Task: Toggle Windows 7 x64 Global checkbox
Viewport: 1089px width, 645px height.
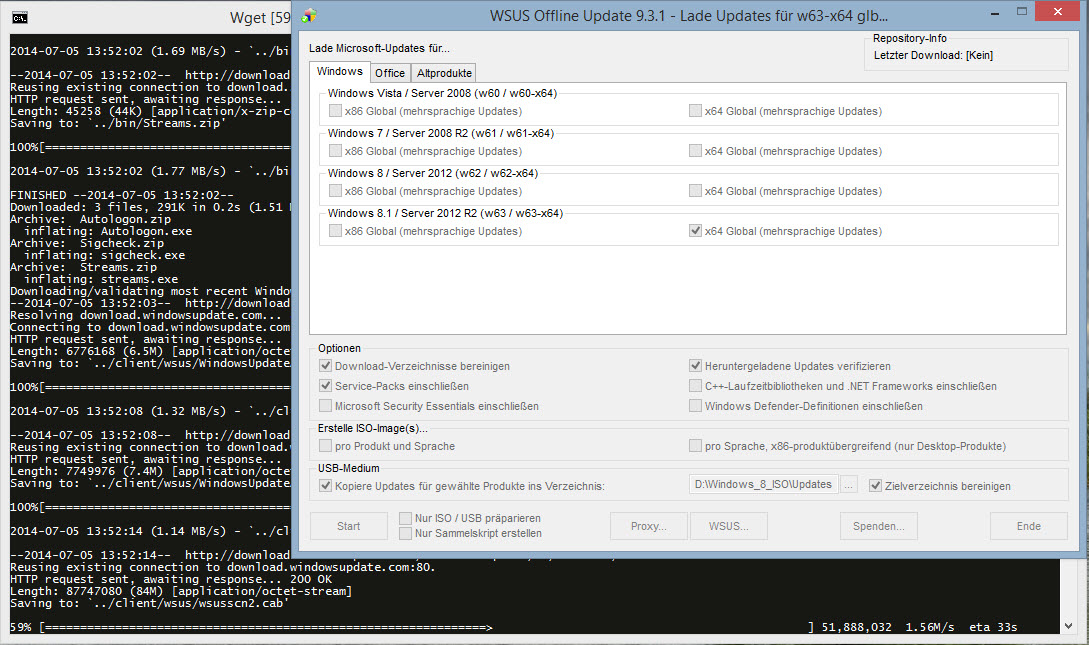Action: (695, 151)
